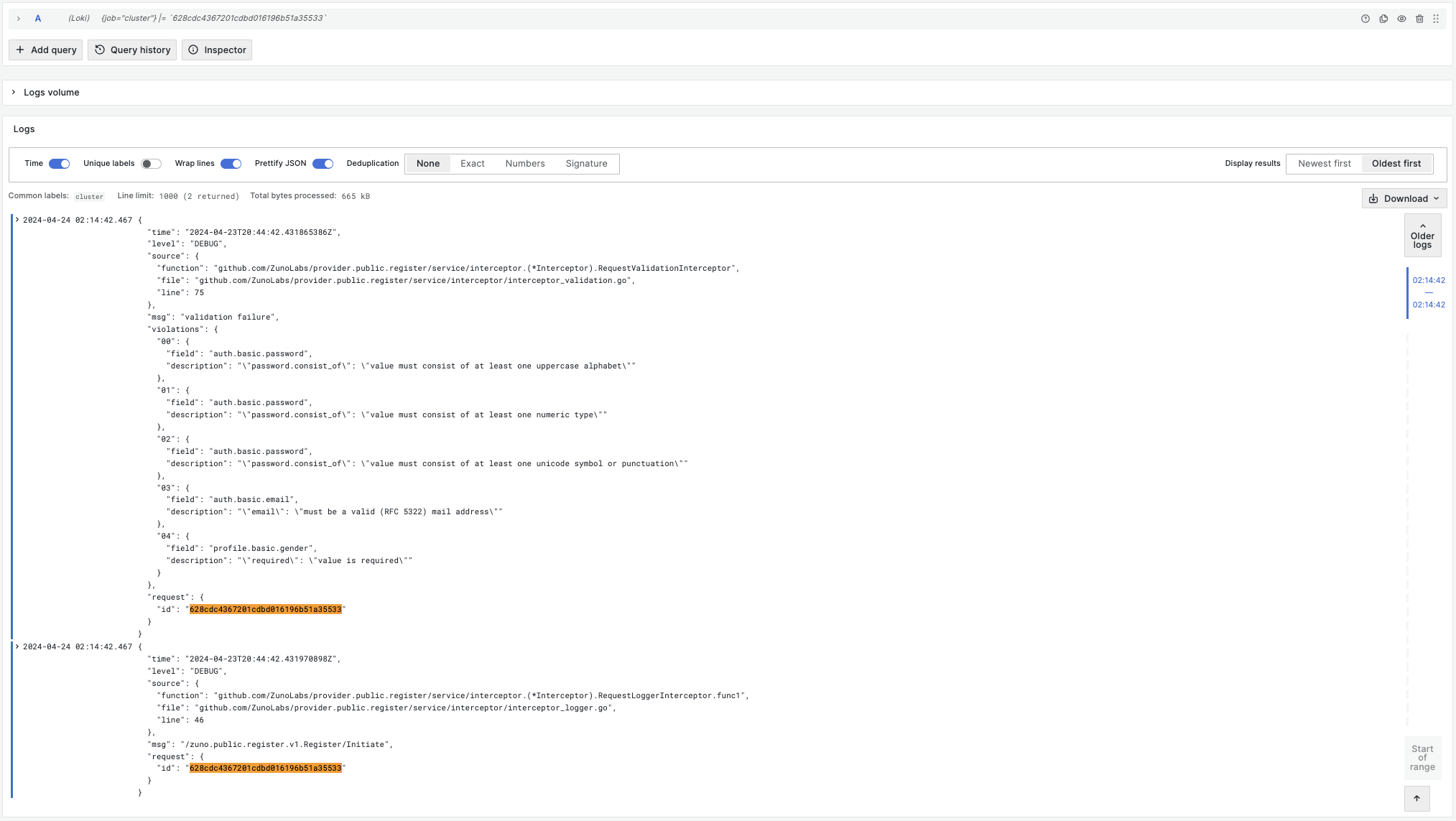Open the Download dropdown
Screen dimensions: 1456x821
coord(1404,198)
